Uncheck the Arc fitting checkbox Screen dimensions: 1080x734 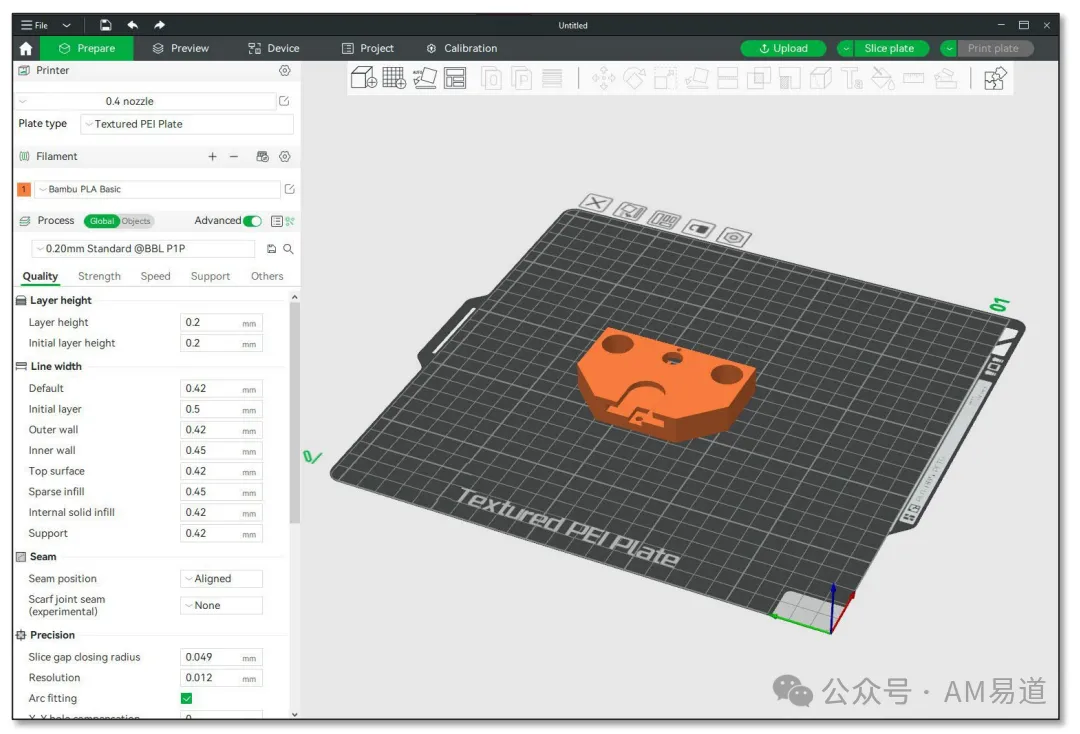tap(187, 698)
